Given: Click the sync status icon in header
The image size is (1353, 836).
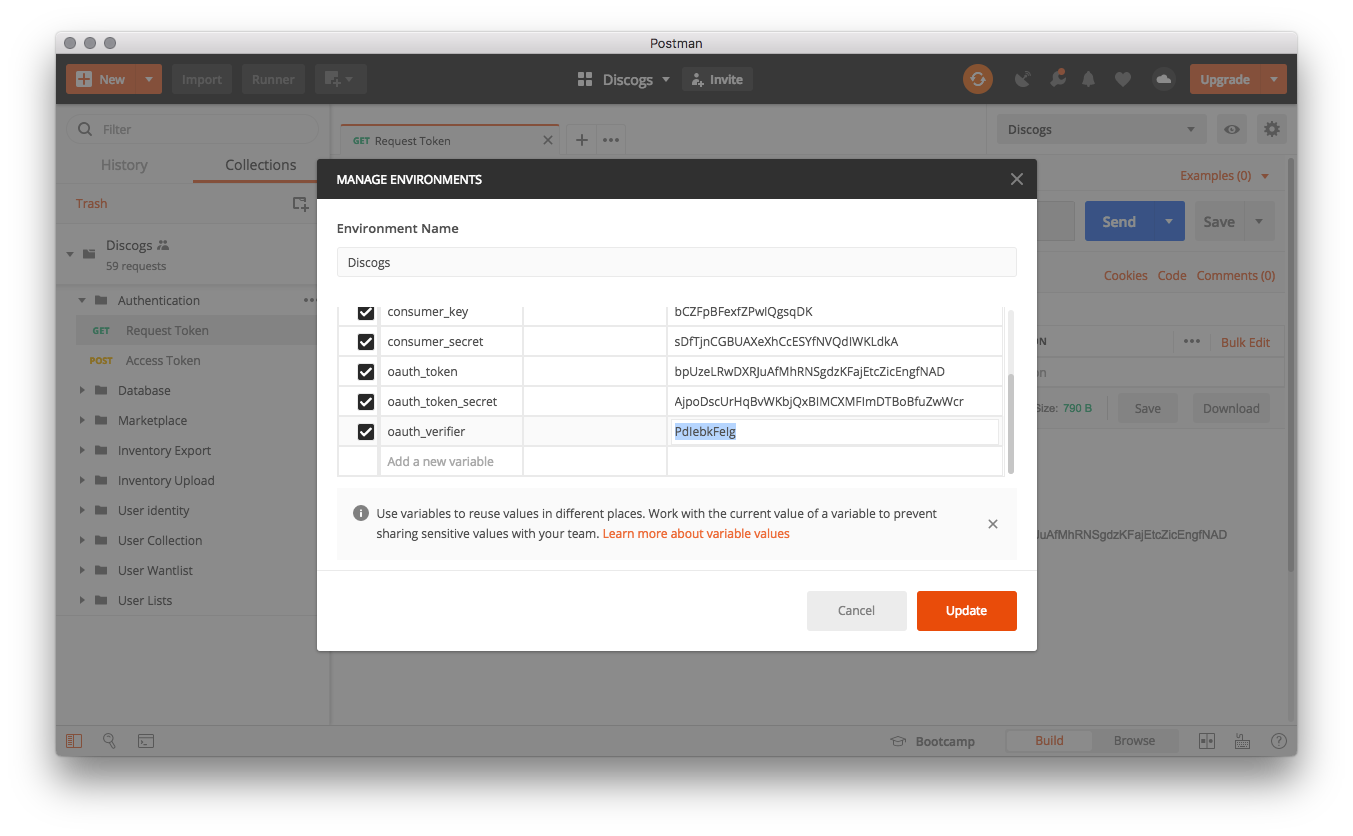Looking at the screenshot, I should (x=977, y=79).
